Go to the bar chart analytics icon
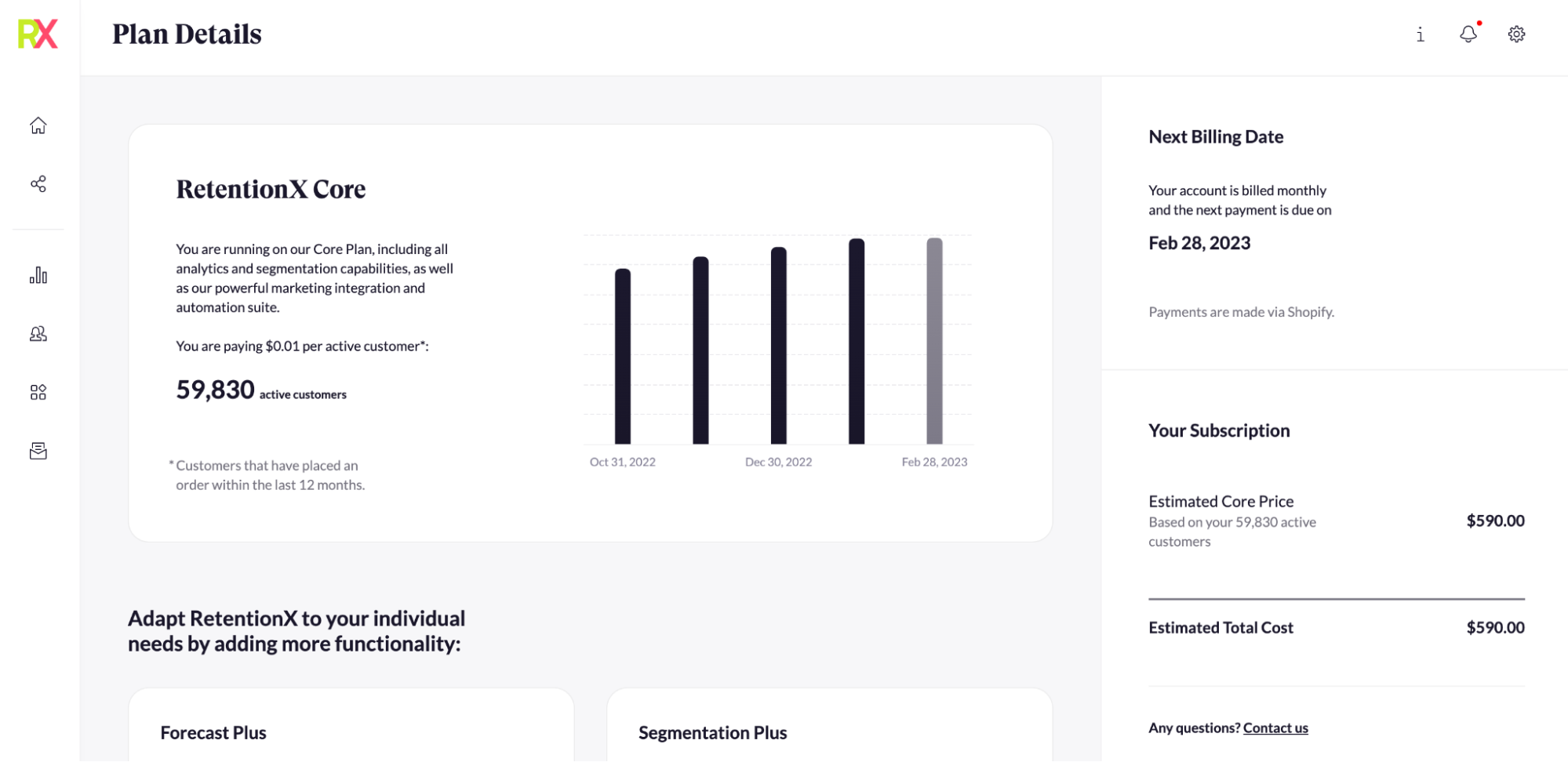 click(x=38, y=275)
